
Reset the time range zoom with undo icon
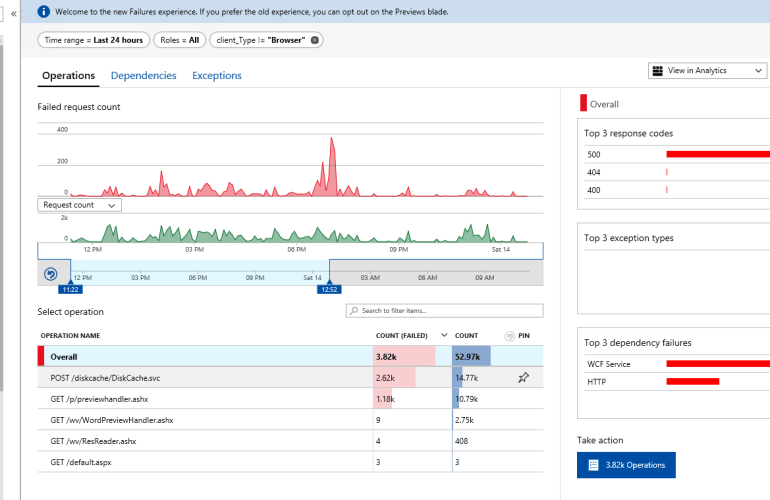[x=51, y=274]
